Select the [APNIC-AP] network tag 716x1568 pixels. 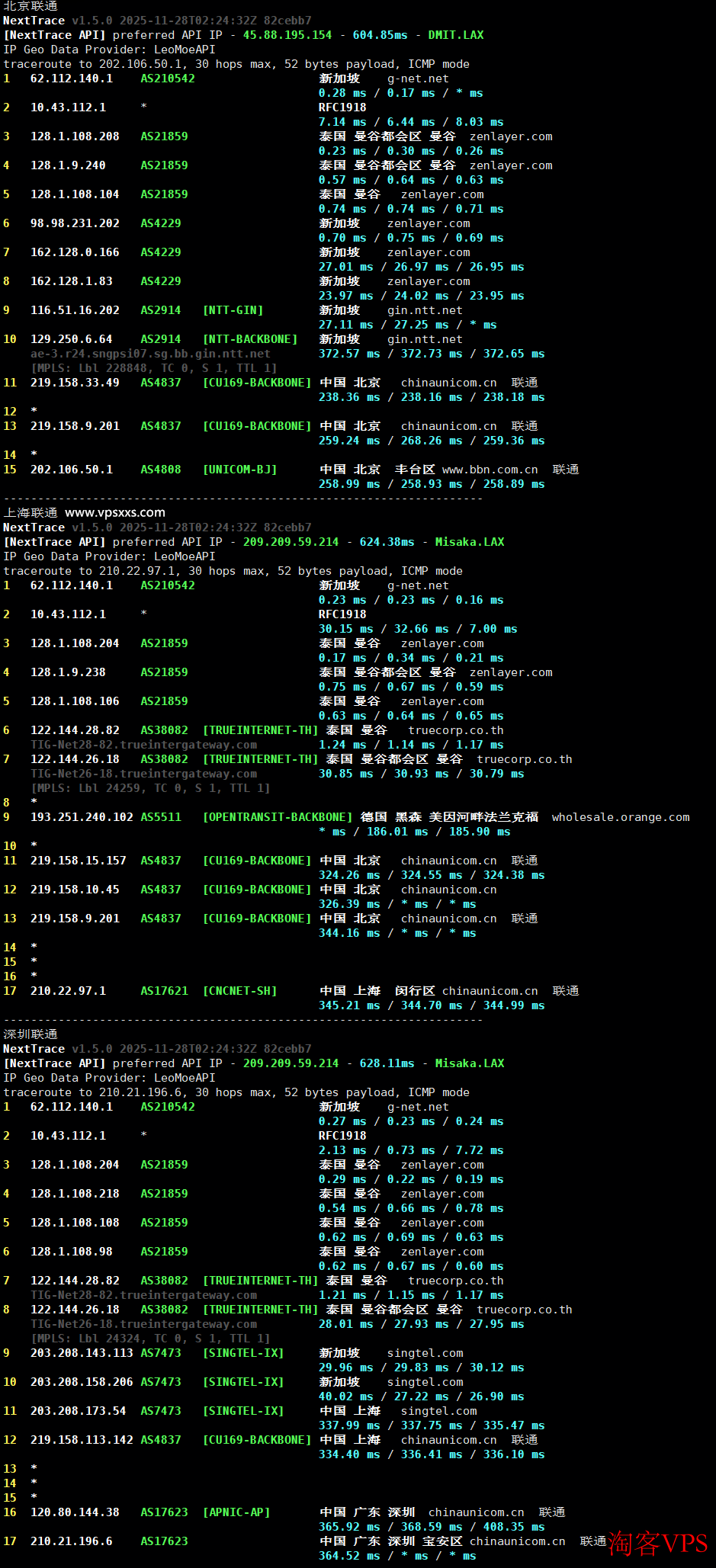(236, 1512)
